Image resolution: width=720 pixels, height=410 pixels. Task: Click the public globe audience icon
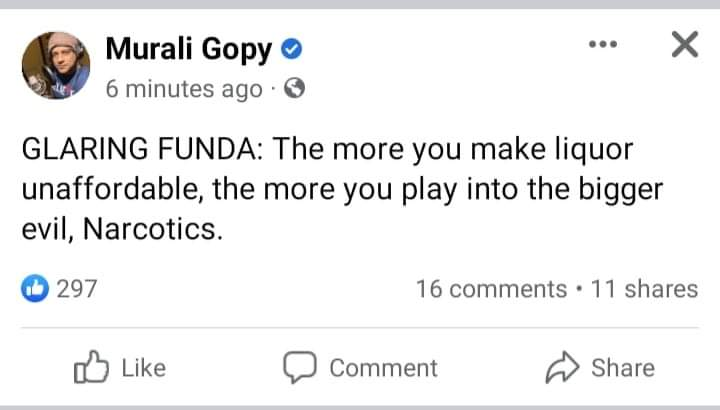[294, 89]
